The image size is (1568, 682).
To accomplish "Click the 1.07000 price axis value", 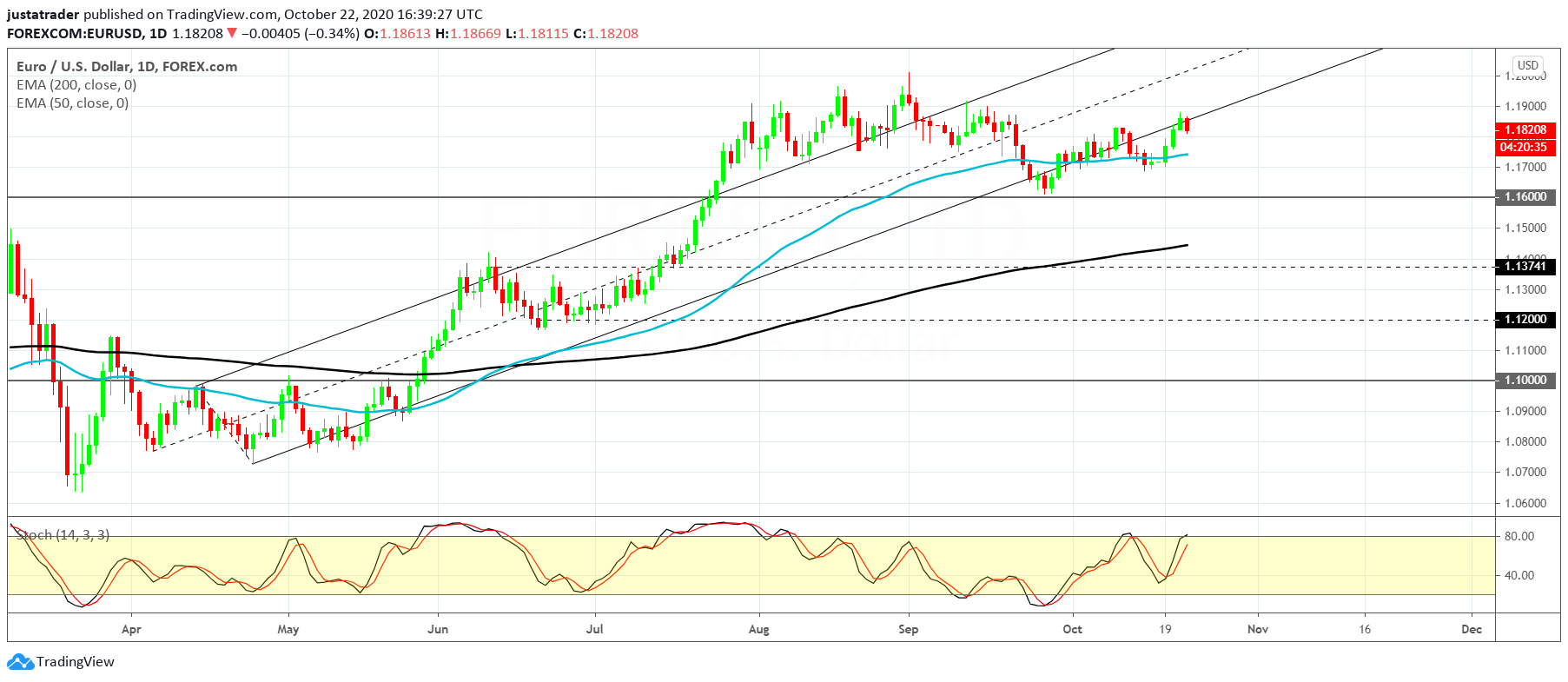I will (1525, 472).
